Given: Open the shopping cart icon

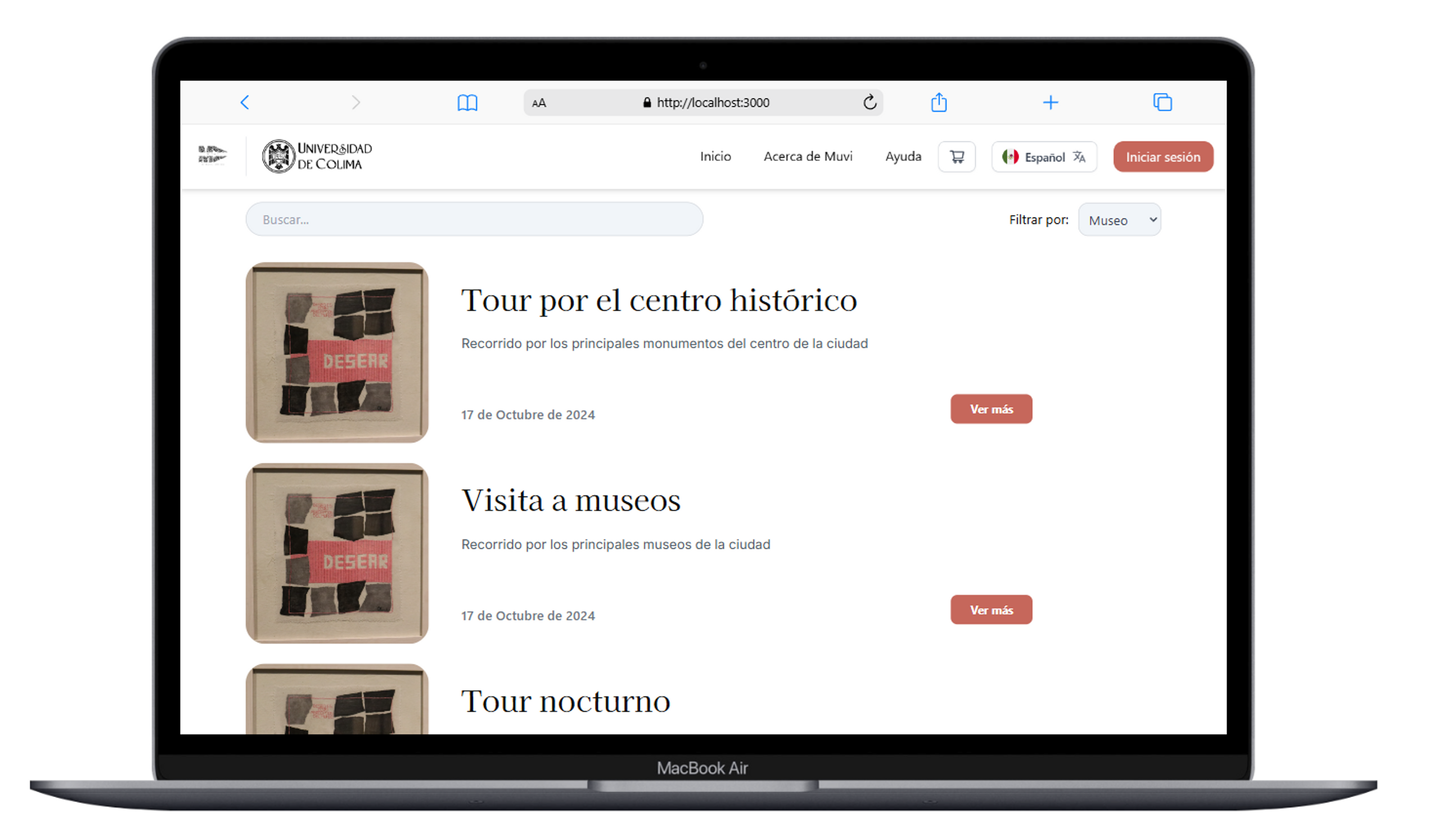Looking at the screenshot, I should [x=957, y=157].
